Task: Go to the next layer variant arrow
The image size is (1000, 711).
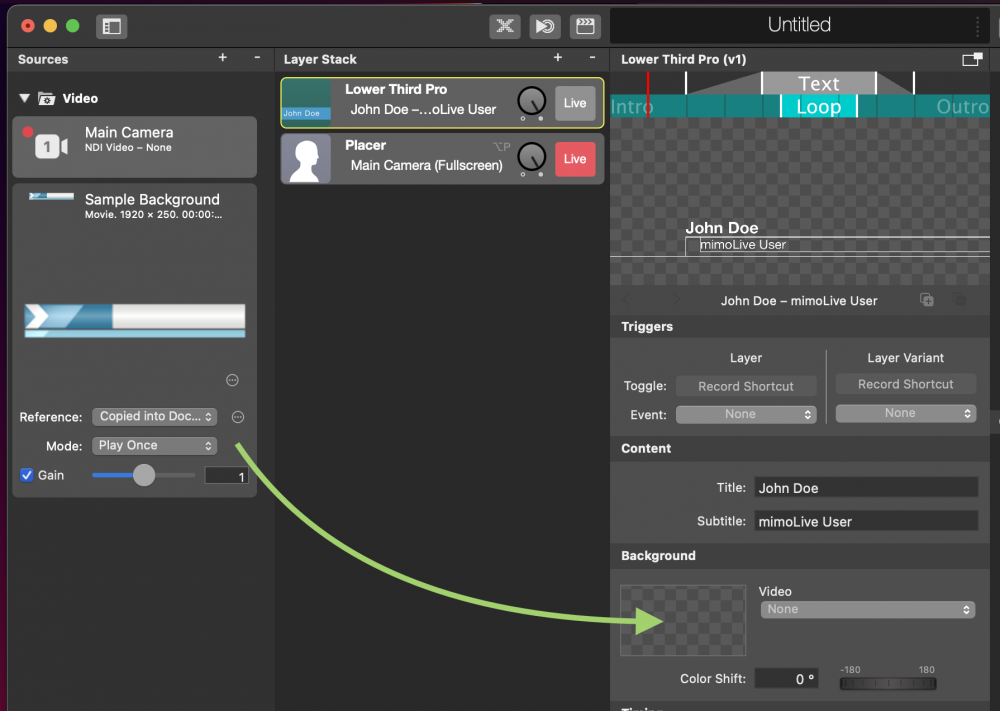Action: click(676, 300)
